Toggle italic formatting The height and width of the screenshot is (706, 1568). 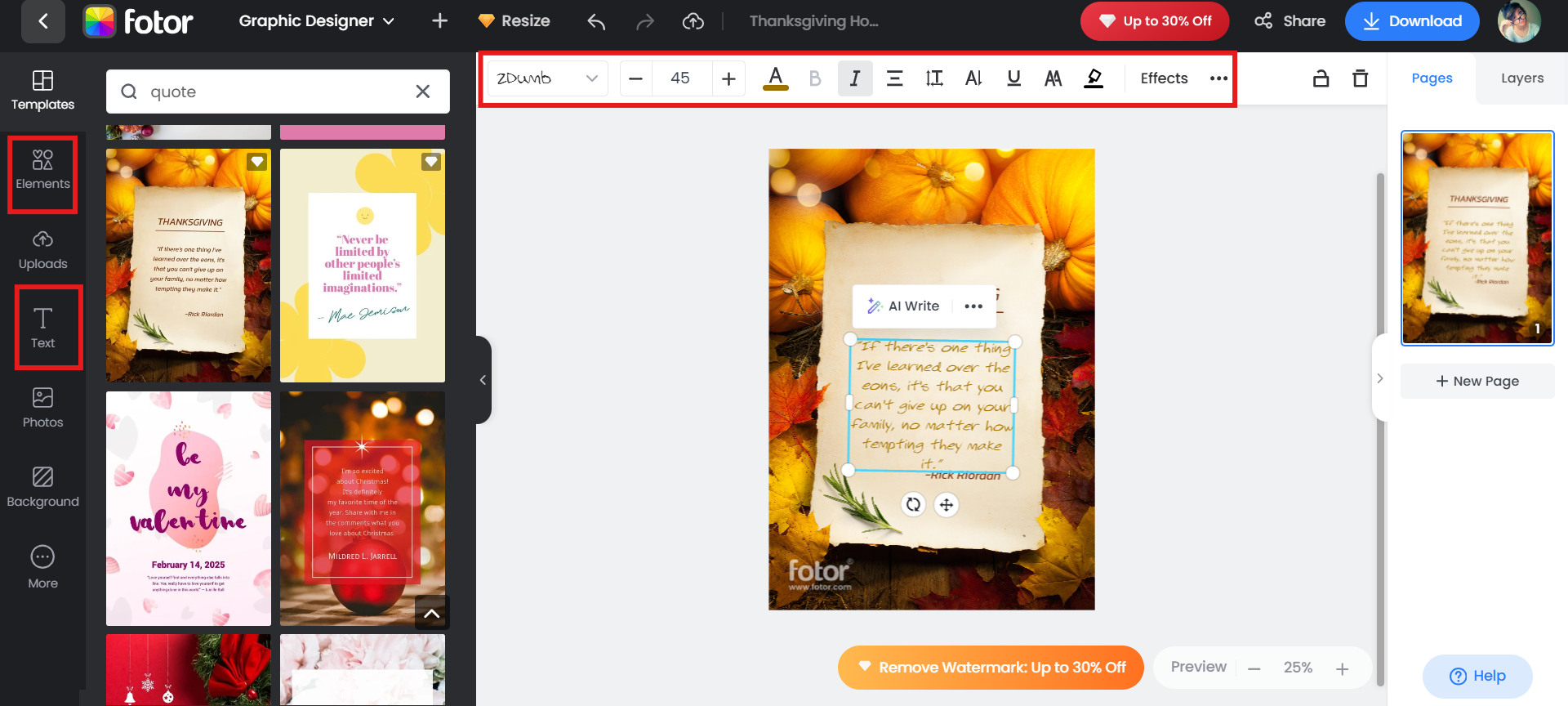(x=855, y=78)
